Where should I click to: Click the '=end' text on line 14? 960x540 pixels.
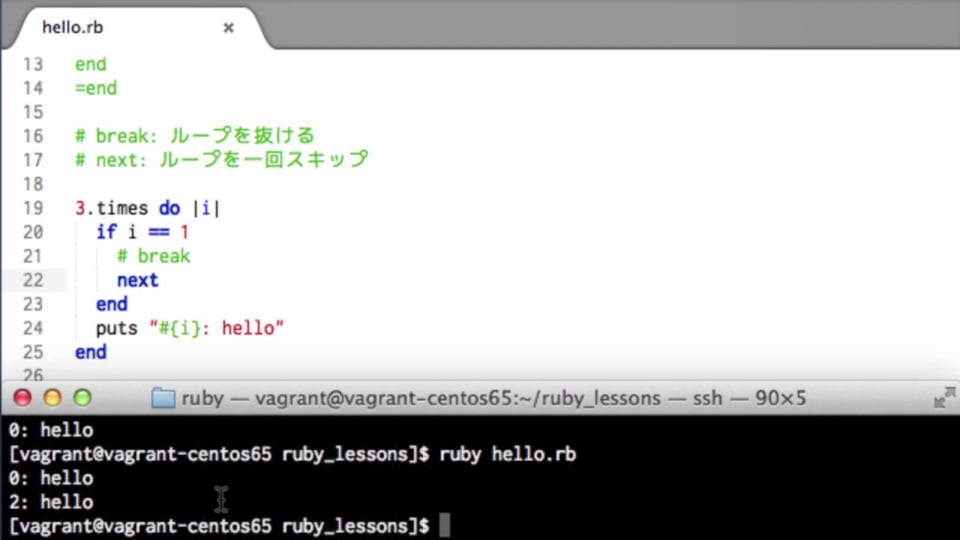pyautogui.click(x=96, y=88)
